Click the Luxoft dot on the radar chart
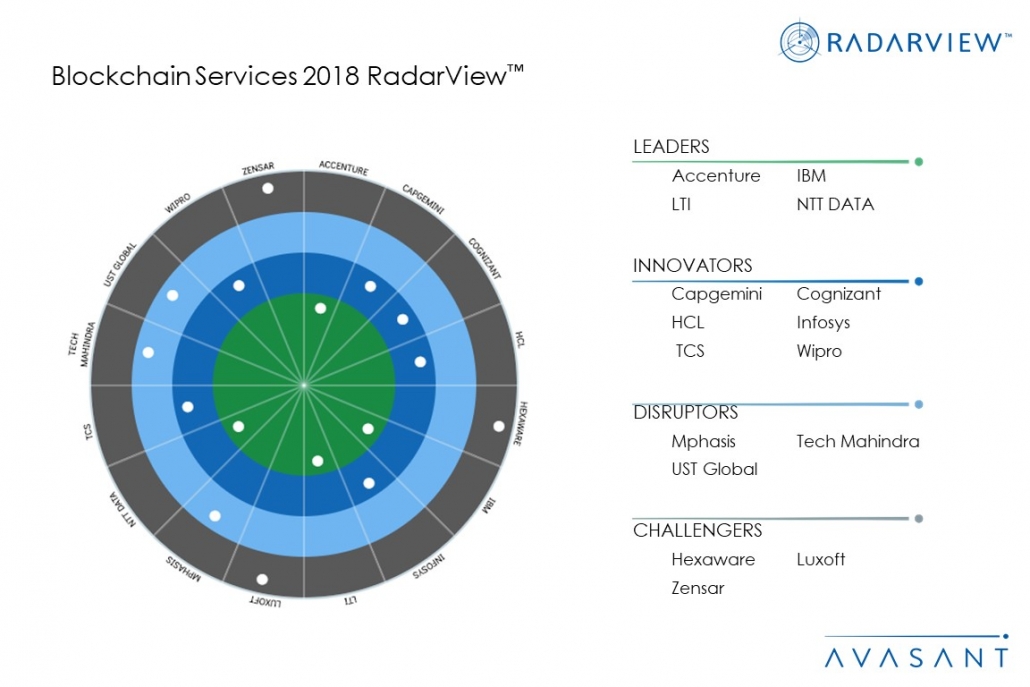 262,579
